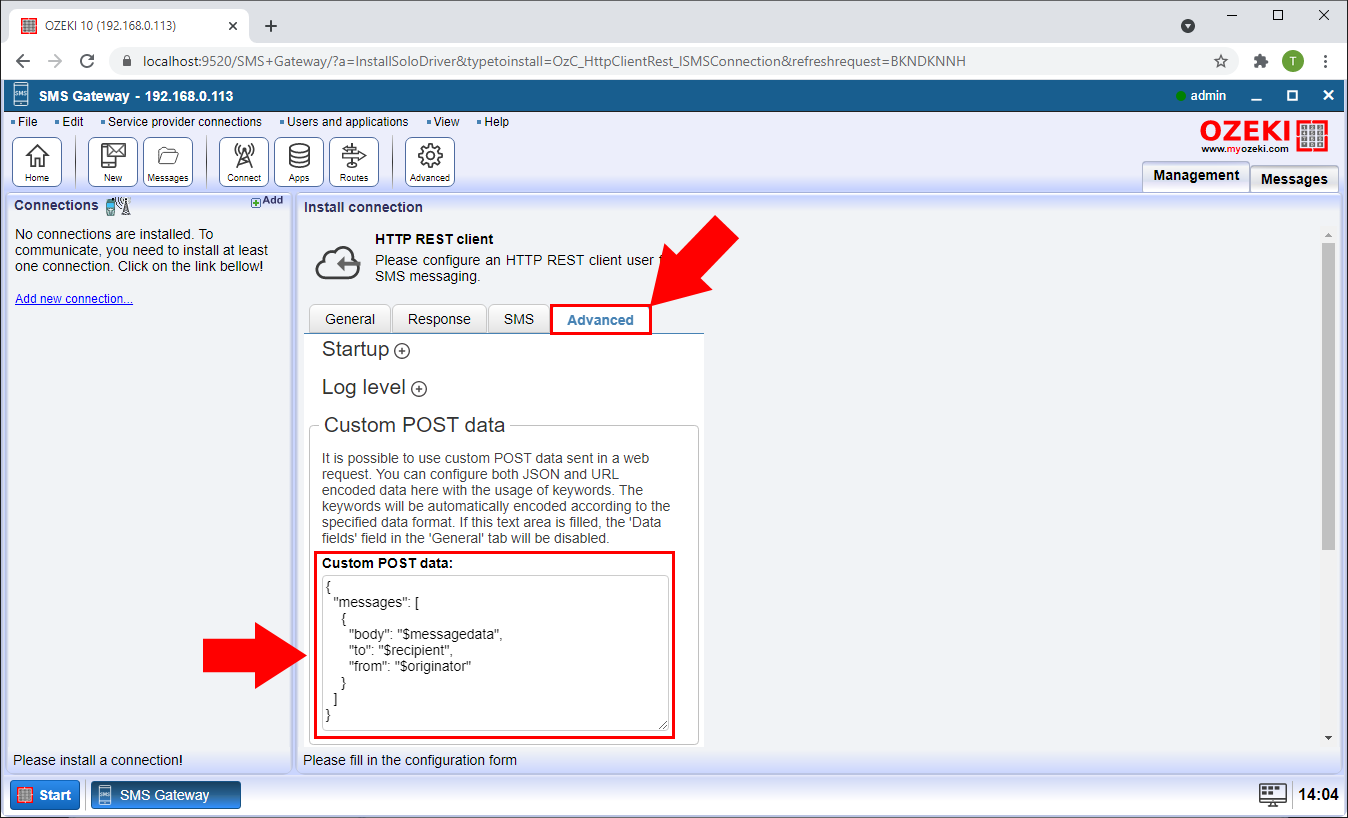Click the New message toolbar icon
1348x818 pixels.
click(113, 162)
